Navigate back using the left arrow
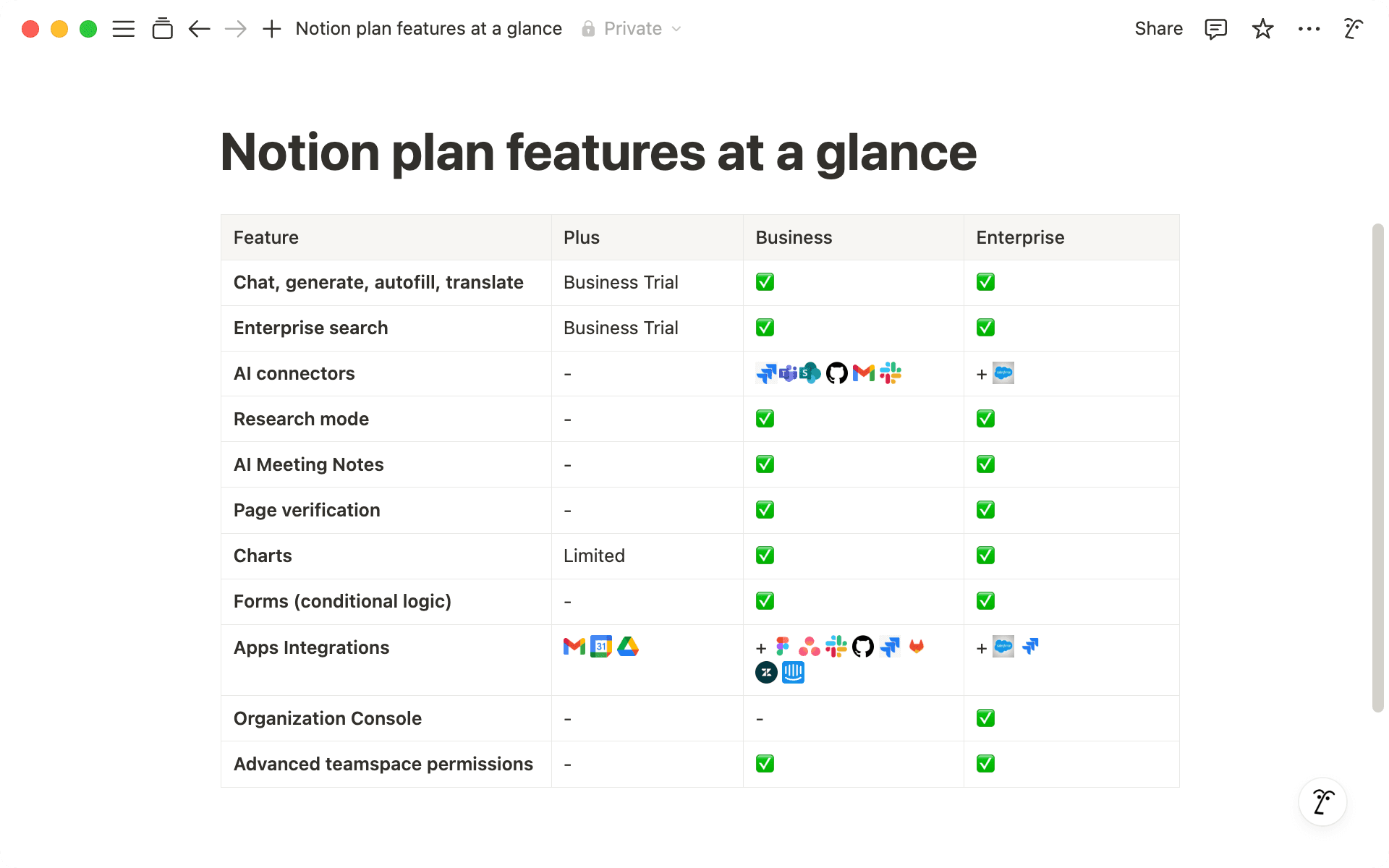The height and width of the screenshot is (868, 1389). point(199,28)
